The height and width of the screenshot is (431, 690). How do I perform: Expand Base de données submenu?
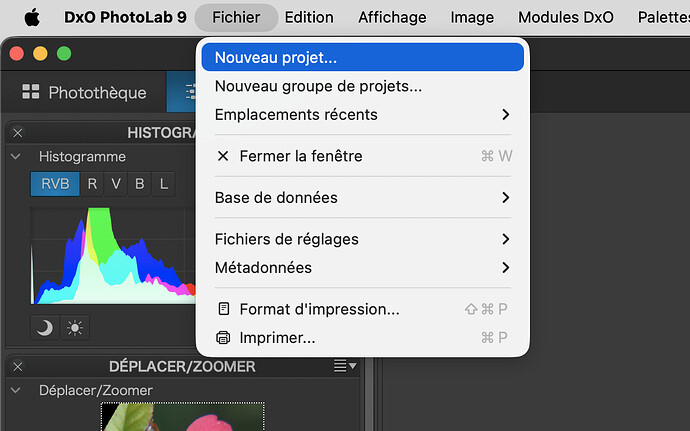pos(363,197)
